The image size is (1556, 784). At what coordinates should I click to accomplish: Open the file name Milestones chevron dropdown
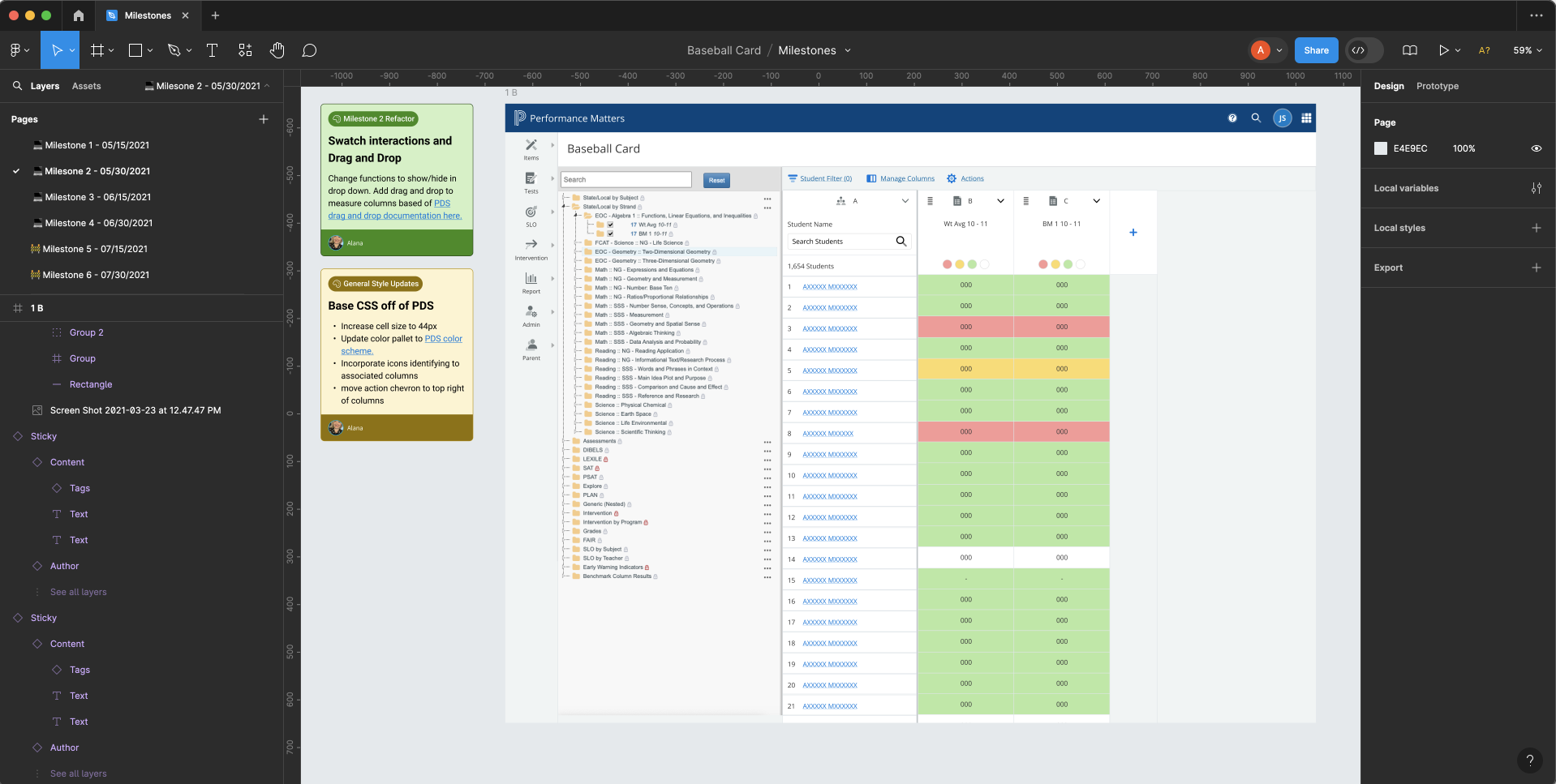(x=848, y=50)
